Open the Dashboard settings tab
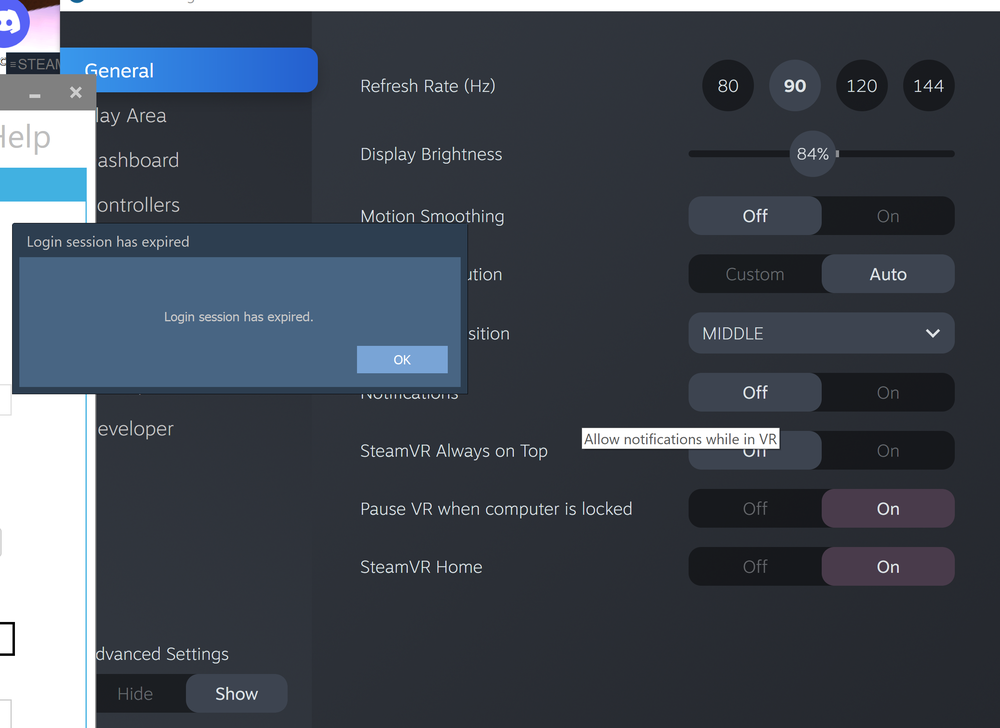This screenshot has height=728, width=1000. [x=138, y=160]
